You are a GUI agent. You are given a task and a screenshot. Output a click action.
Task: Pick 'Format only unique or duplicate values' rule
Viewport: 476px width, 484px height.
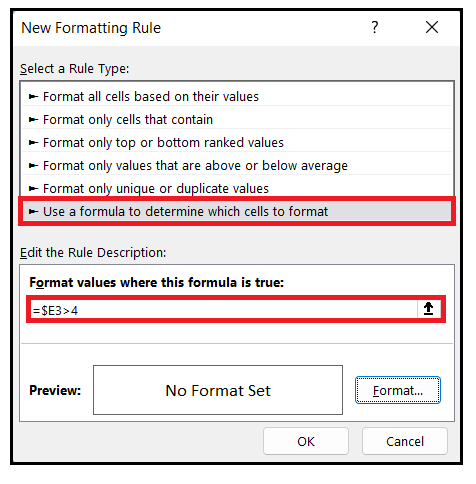[x=237, y=189]
